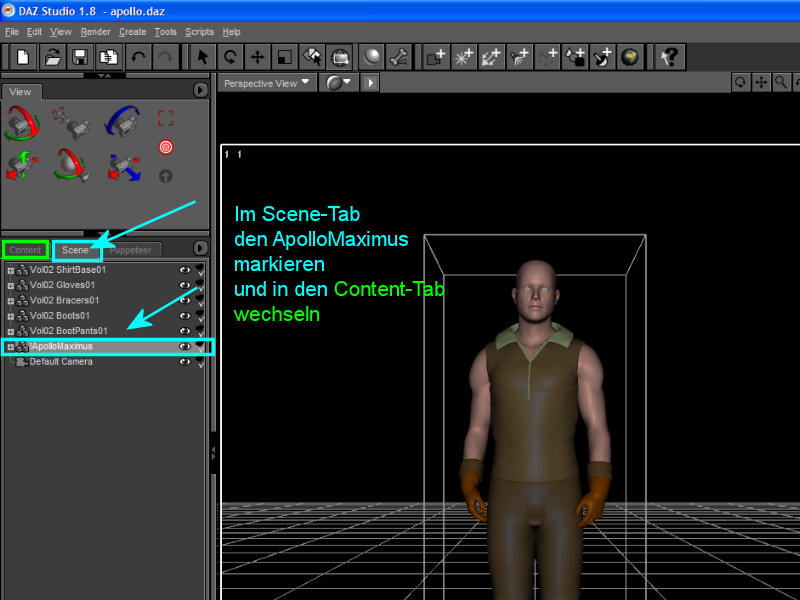
Task: Select the Rotate tool in the toolbar
Action: (230, 57)
